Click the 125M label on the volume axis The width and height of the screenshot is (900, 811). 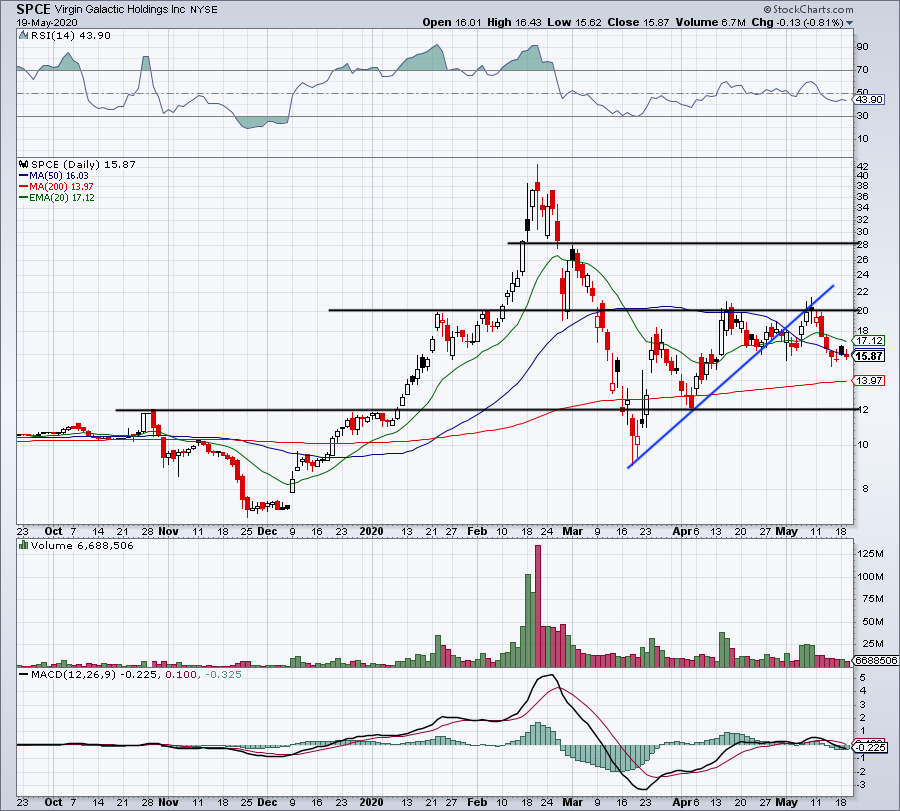click(871, 554)
